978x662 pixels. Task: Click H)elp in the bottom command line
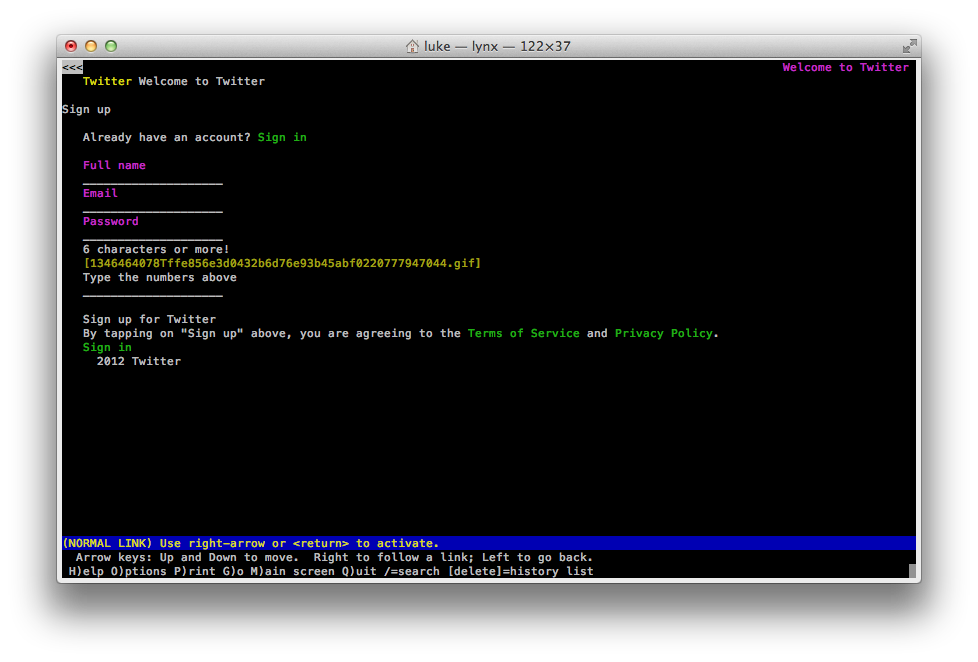point(87,572)
